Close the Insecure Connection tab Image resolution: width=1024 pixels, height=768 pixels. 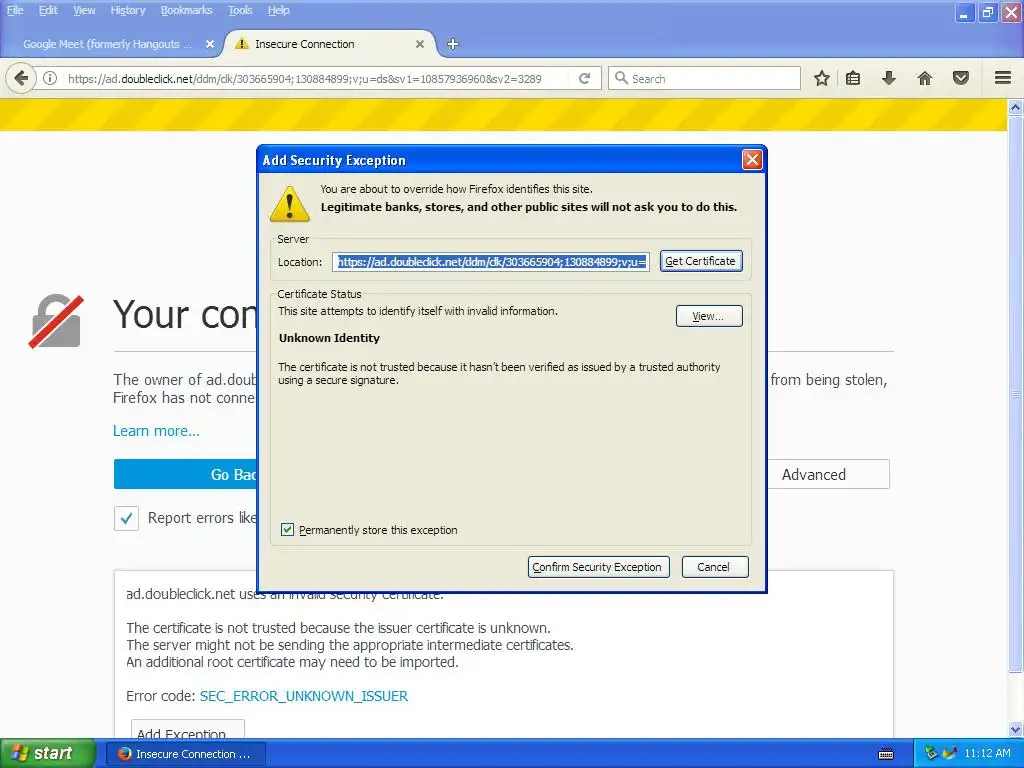(420, 44)
